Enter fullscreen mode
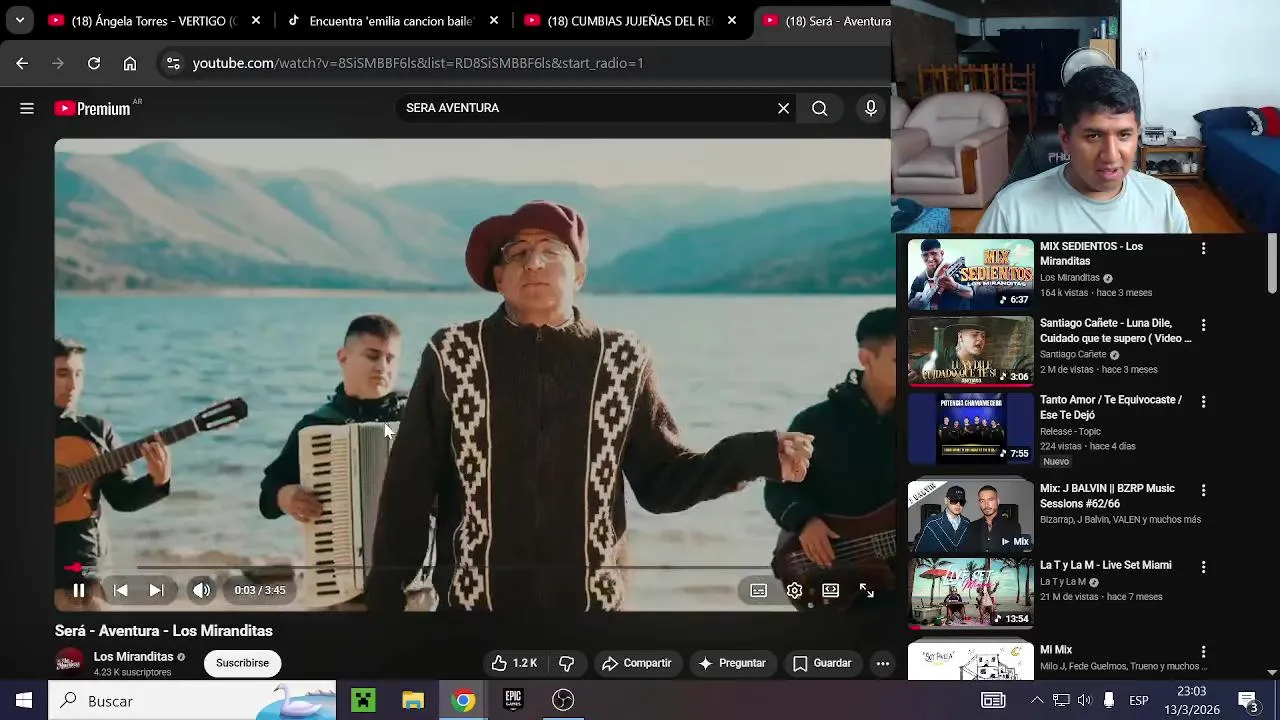The width and height of the screenshot is (1280, 720). pyautogui.click(x=866, y=590)
